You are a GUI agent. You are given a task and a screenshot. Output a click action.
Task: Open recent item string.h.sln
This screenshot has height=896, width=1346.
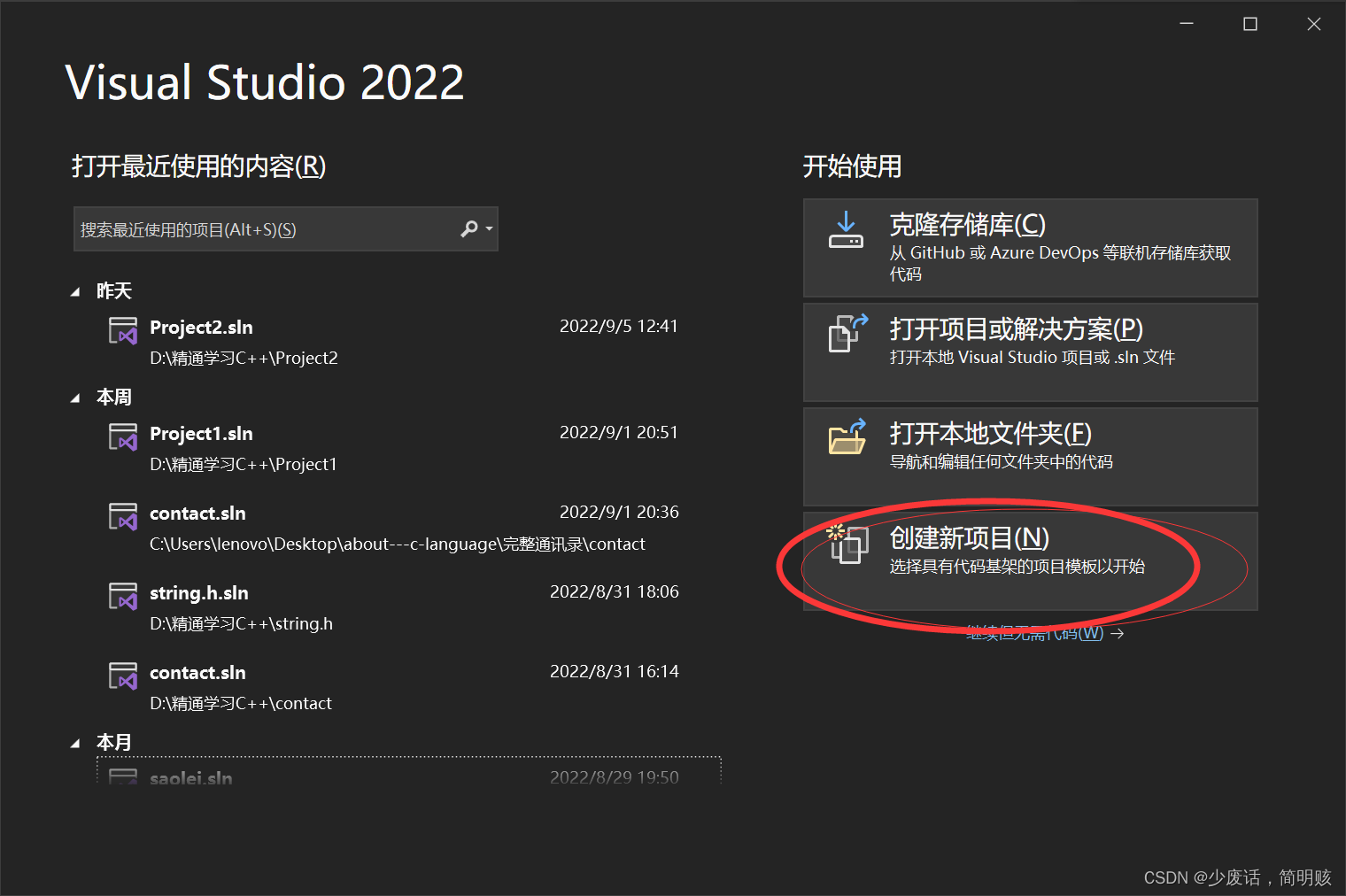[409, 608]
